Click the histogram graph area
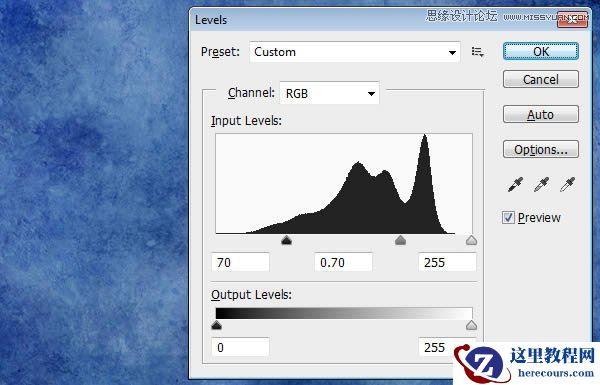Screen dimensions: 600x385 tap(344, 184)
